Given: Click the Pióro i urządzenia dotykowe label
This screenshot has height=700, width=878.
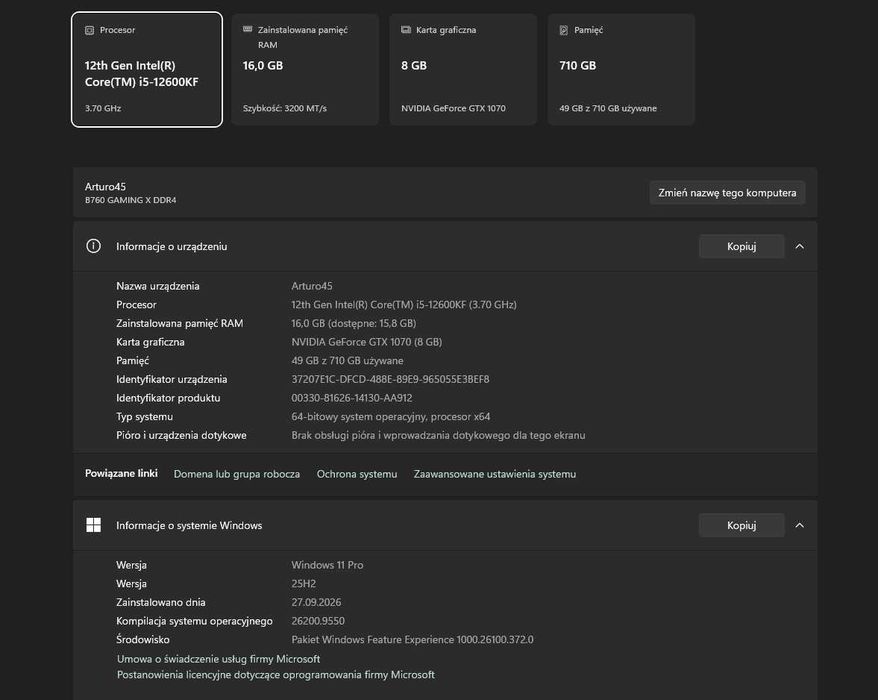Looking at the screenshot, I should pyautogui.click(x=181, y=435).
